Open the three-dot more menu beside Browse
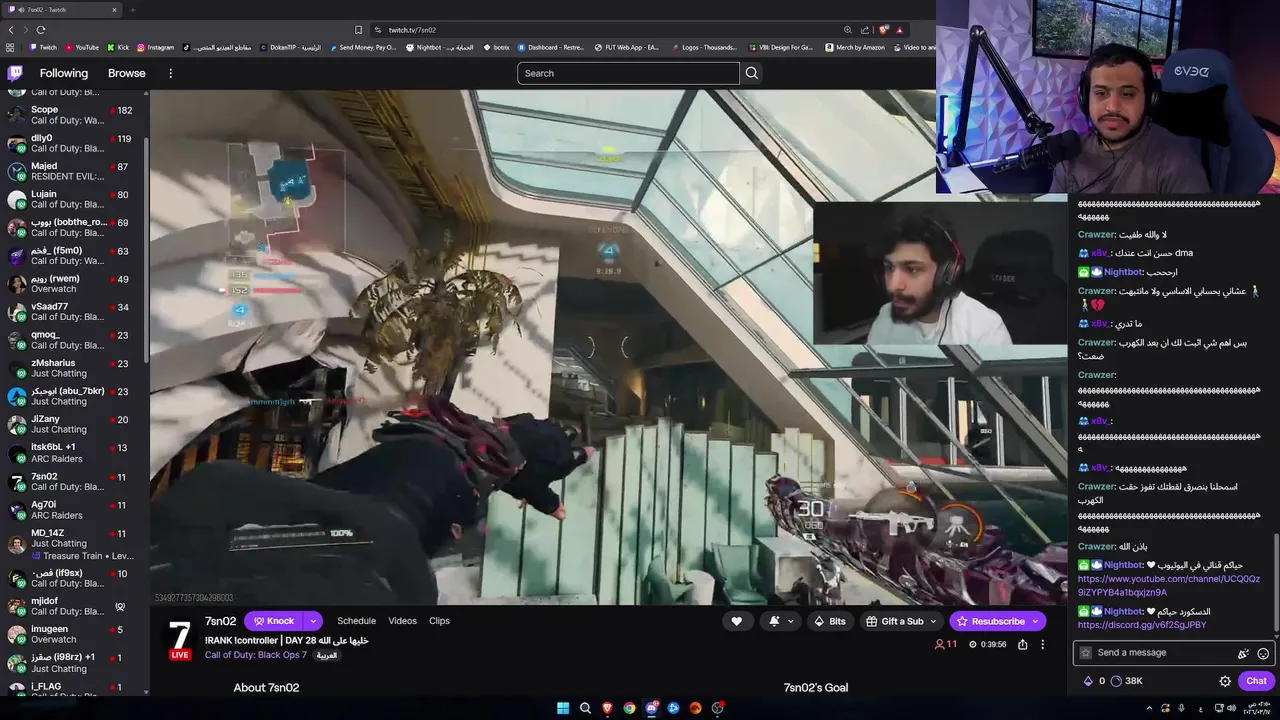The width and height of the screenshot is (1280, 720). pyautogui.click(x=170, y=73)
